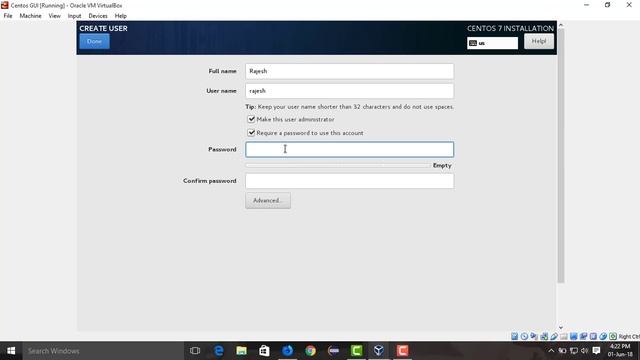Viewport: 640px width, 360px height.
Task: Open the VirtualBox Devices menu
Action: (x=98, y=16)
